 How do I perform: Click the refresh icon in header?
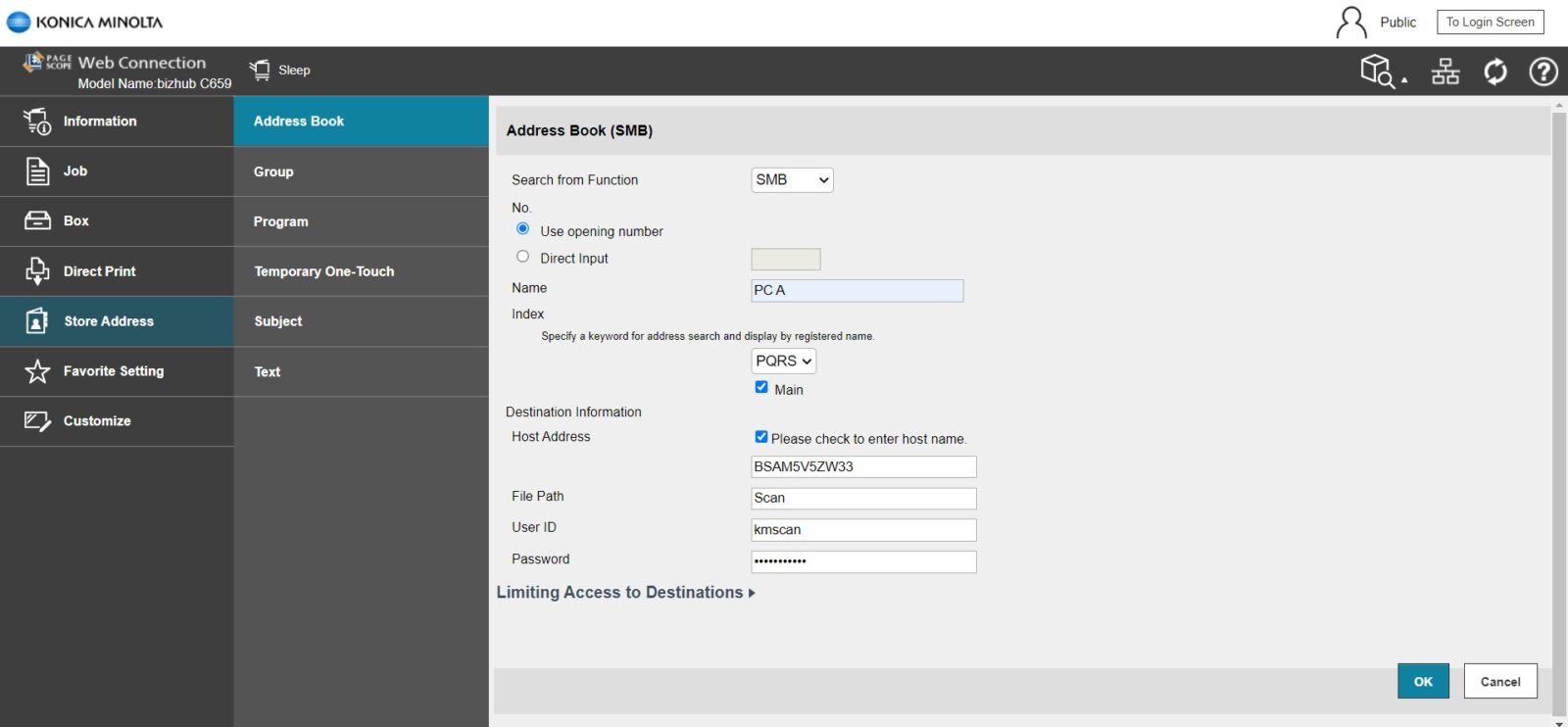1494,72
